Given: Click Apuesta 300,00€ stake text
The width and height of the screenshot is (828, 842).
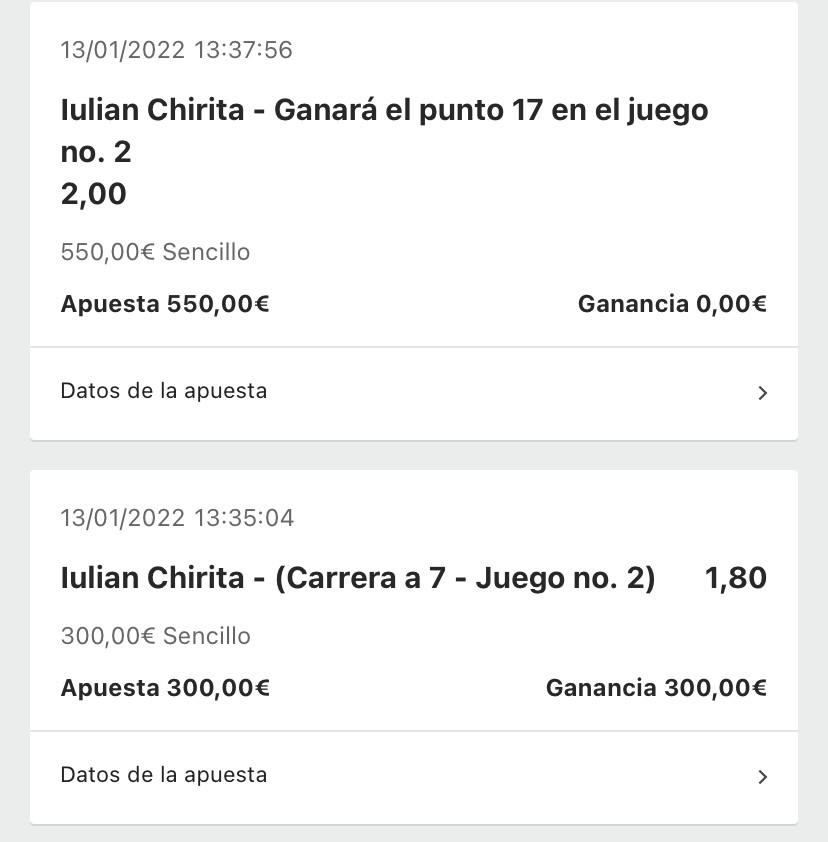Looking at the screenshot, I should pos(165,688).
